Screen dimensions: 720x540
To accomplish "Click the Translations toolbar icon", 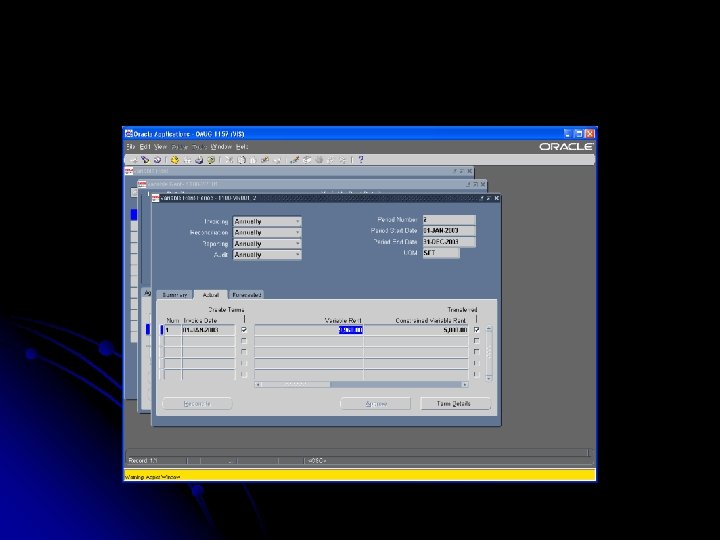I will [319, 160].
